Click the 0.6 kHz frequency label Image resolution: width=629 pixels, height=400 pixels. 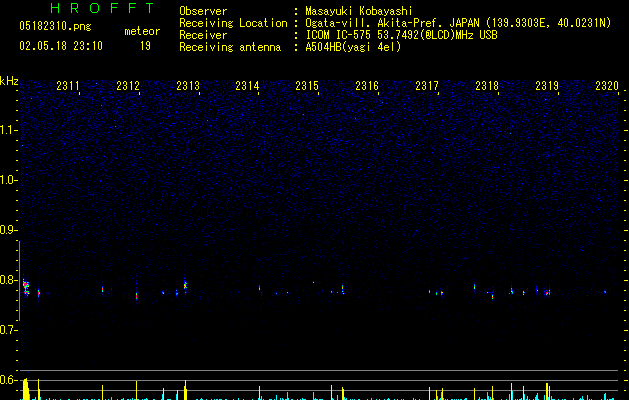8,380
